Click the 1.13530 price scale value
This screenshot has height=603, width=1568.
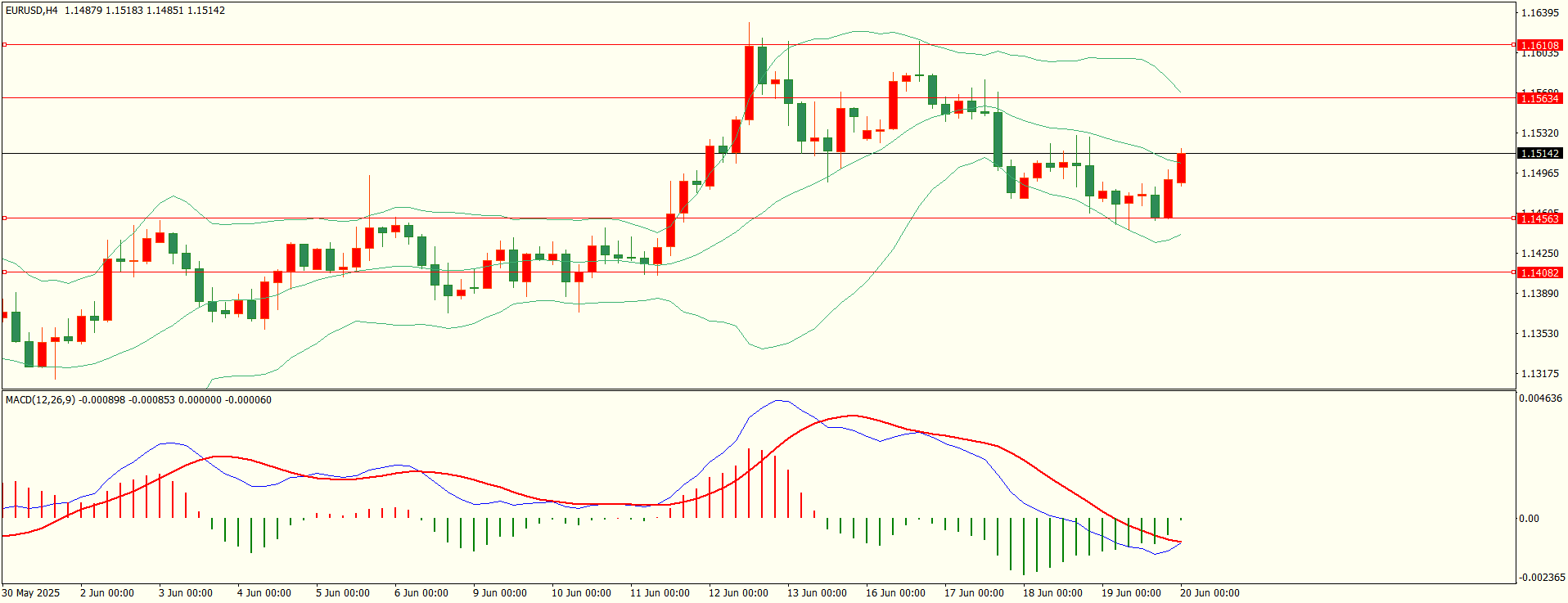1539,334
